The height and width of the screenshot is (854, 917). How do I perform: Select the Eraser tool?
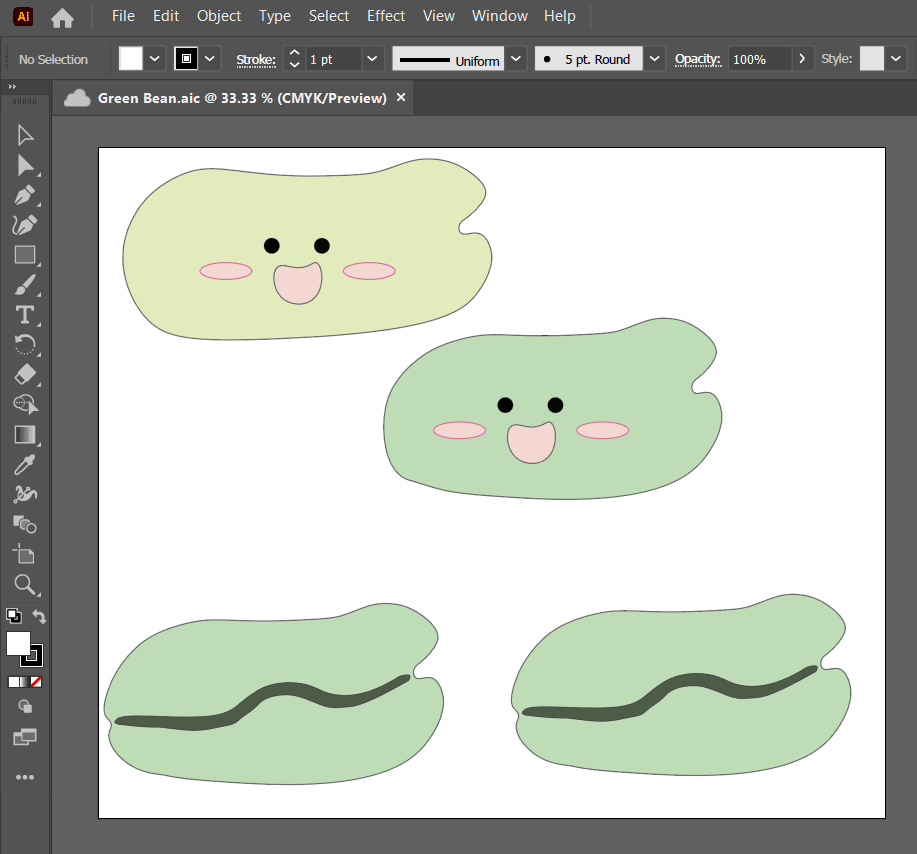coord(25,375)
